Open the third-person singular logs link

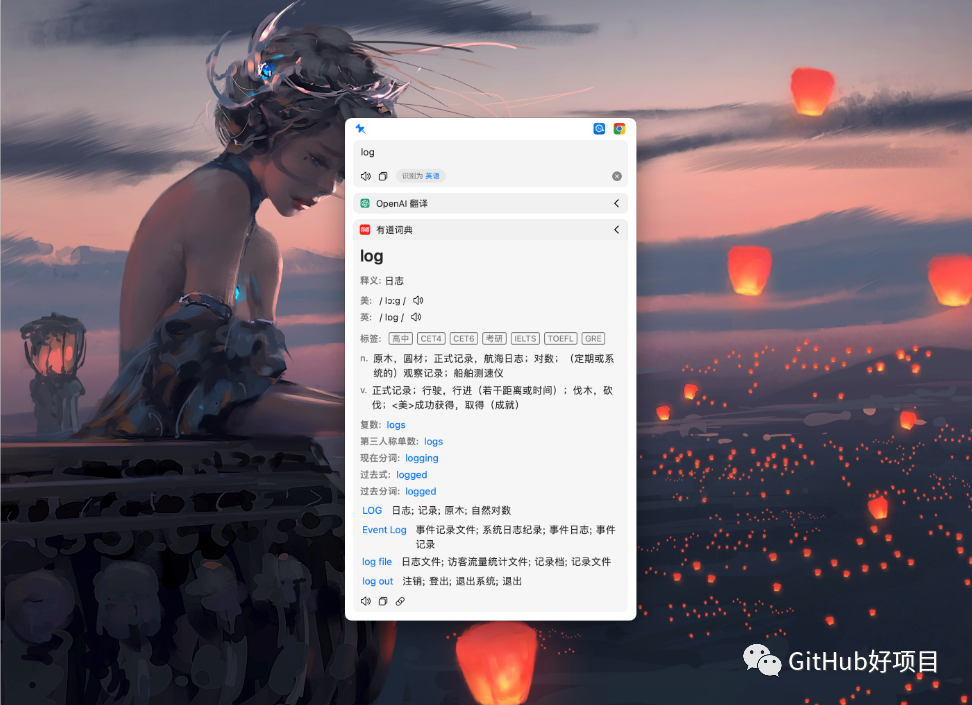click(x=433, y=441)
